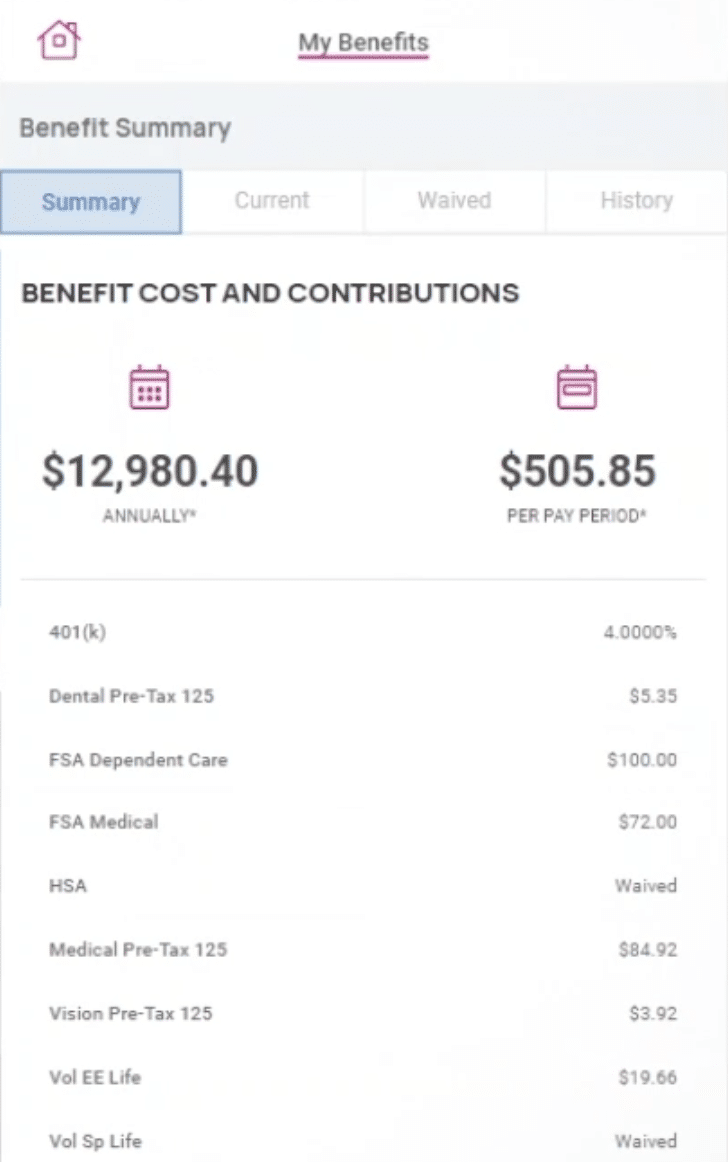Open the waived HSA benefit entry
This screenshot has height=1162, width=728.
(364, 886)
